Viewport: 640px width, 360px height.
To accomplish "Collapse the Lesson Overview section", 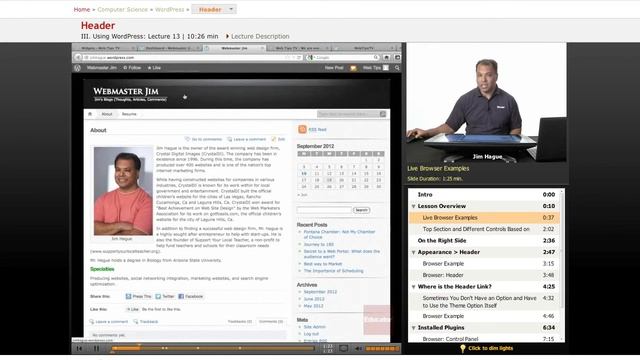I will pyautogui.click(x=413, y=207).
